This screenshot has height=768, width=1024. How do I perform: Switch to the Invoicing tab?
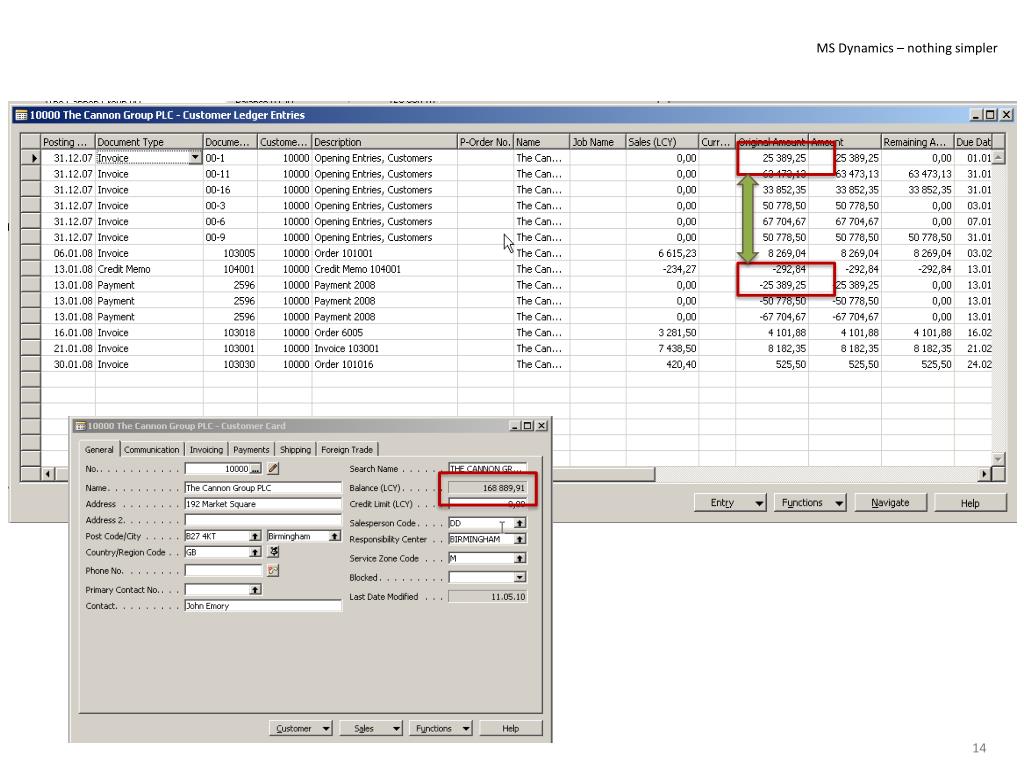(x=206, y=449)
